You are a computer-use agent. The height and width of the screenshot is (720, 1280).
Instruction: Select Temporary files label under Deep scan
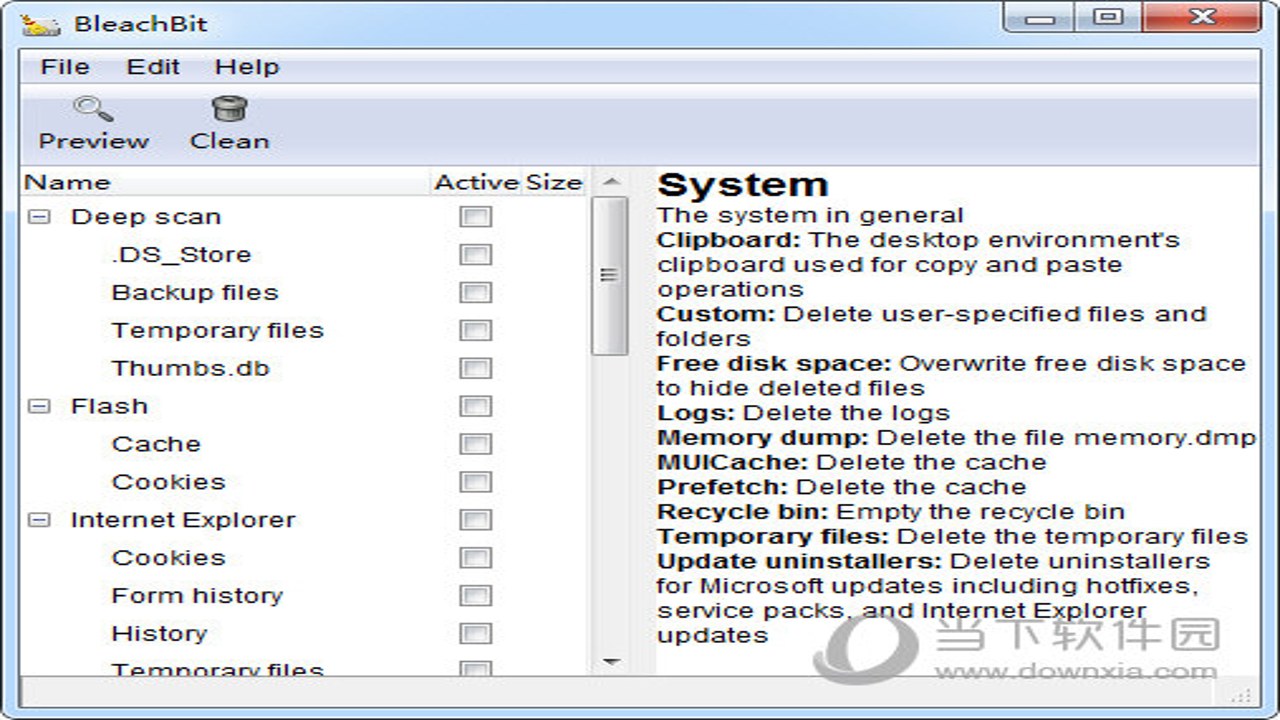pyautogui.click(x=218, y=331)
